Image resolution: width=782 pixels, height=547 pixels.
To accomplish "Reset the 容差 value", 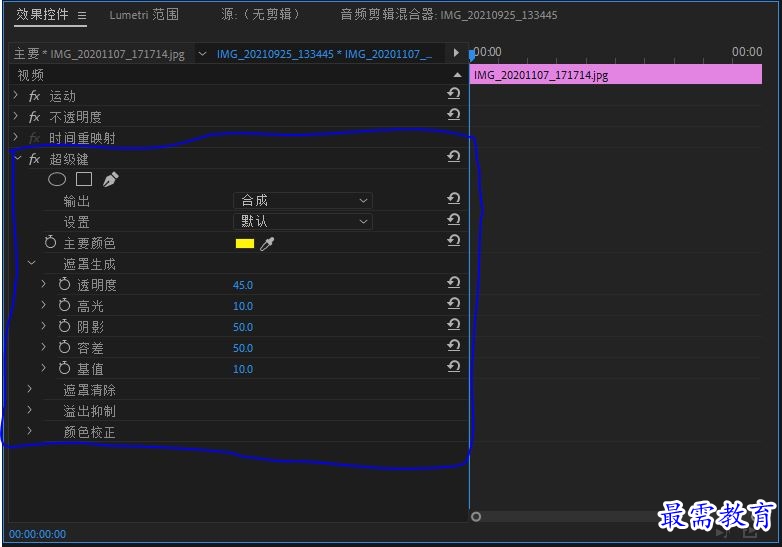I will tap(453, 345).
